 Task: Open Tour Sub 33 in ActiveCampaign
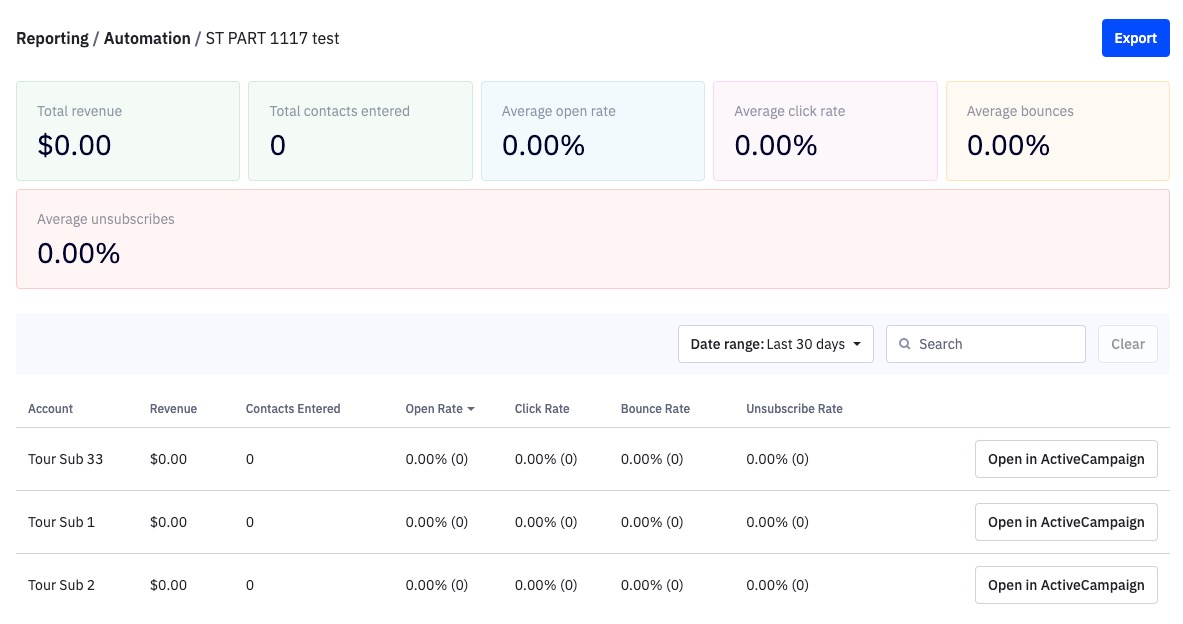click(x=1065, y=460)
